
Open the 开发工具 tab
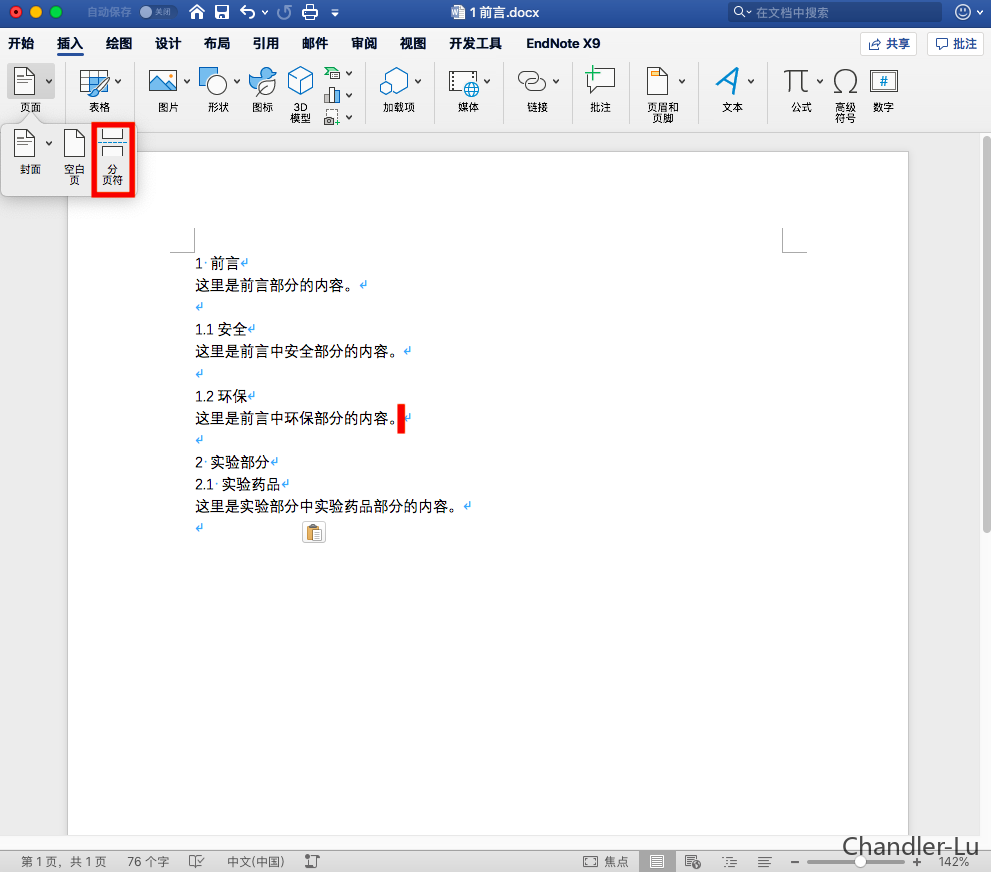point(475,44)
